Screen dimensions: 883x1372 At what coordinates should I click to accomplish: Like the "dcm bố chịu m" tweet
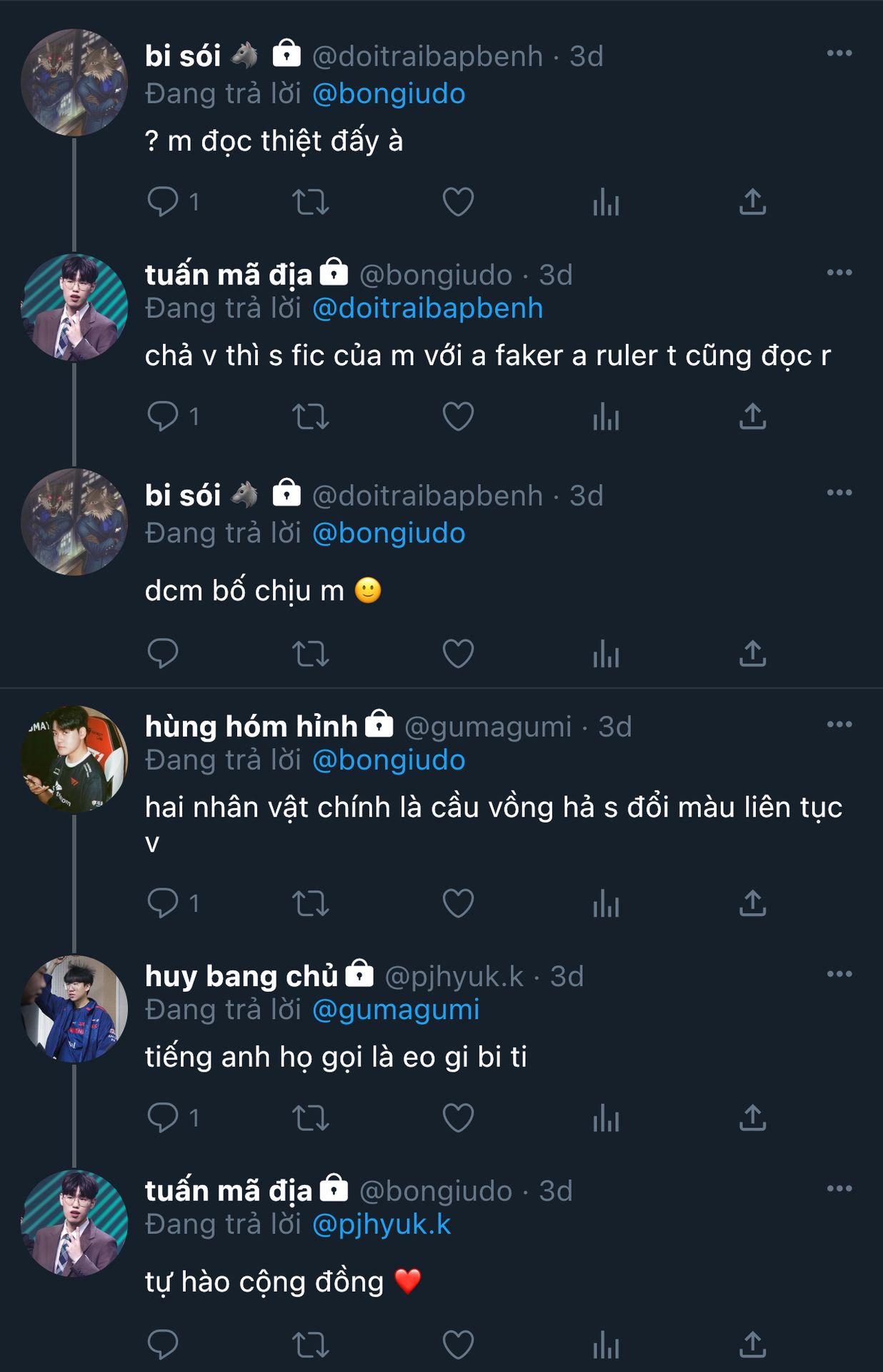coord(458,654)
